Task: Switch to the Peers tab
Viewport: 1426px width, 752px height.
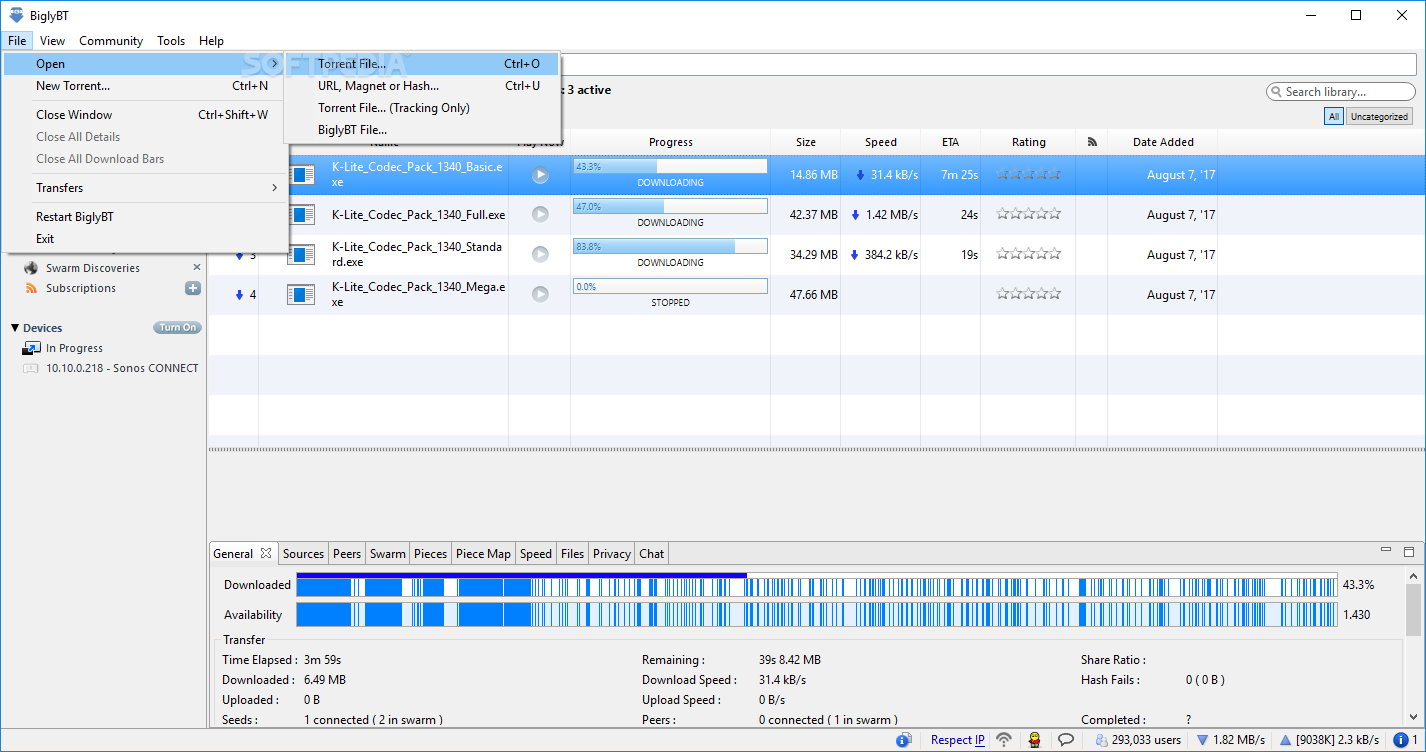Action: [x=347, y=554]
